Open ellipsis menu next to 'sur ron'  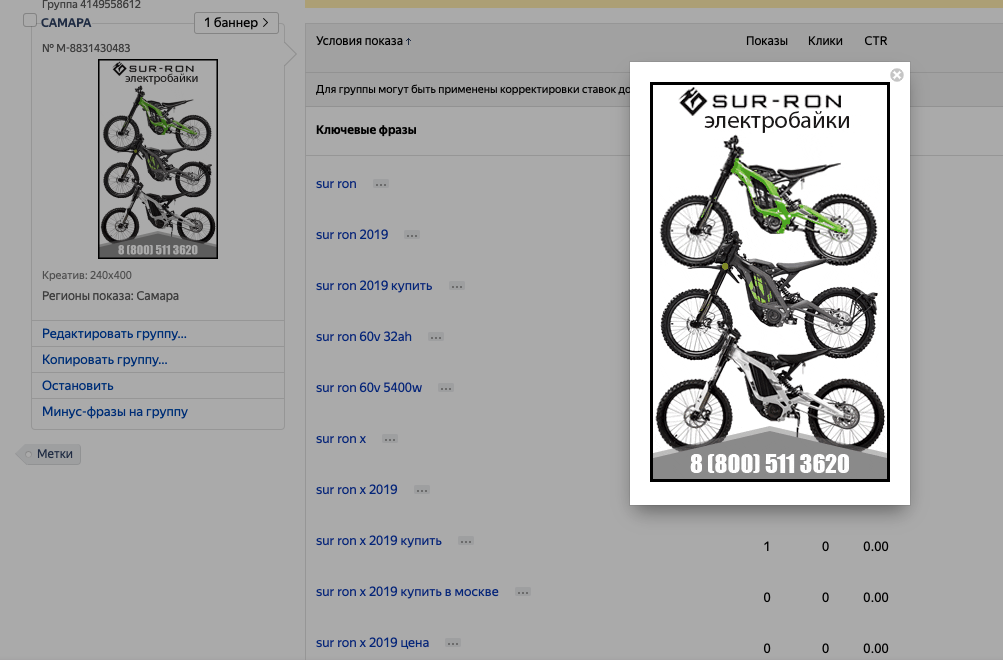pyautogui.click(x=381, y=184)
